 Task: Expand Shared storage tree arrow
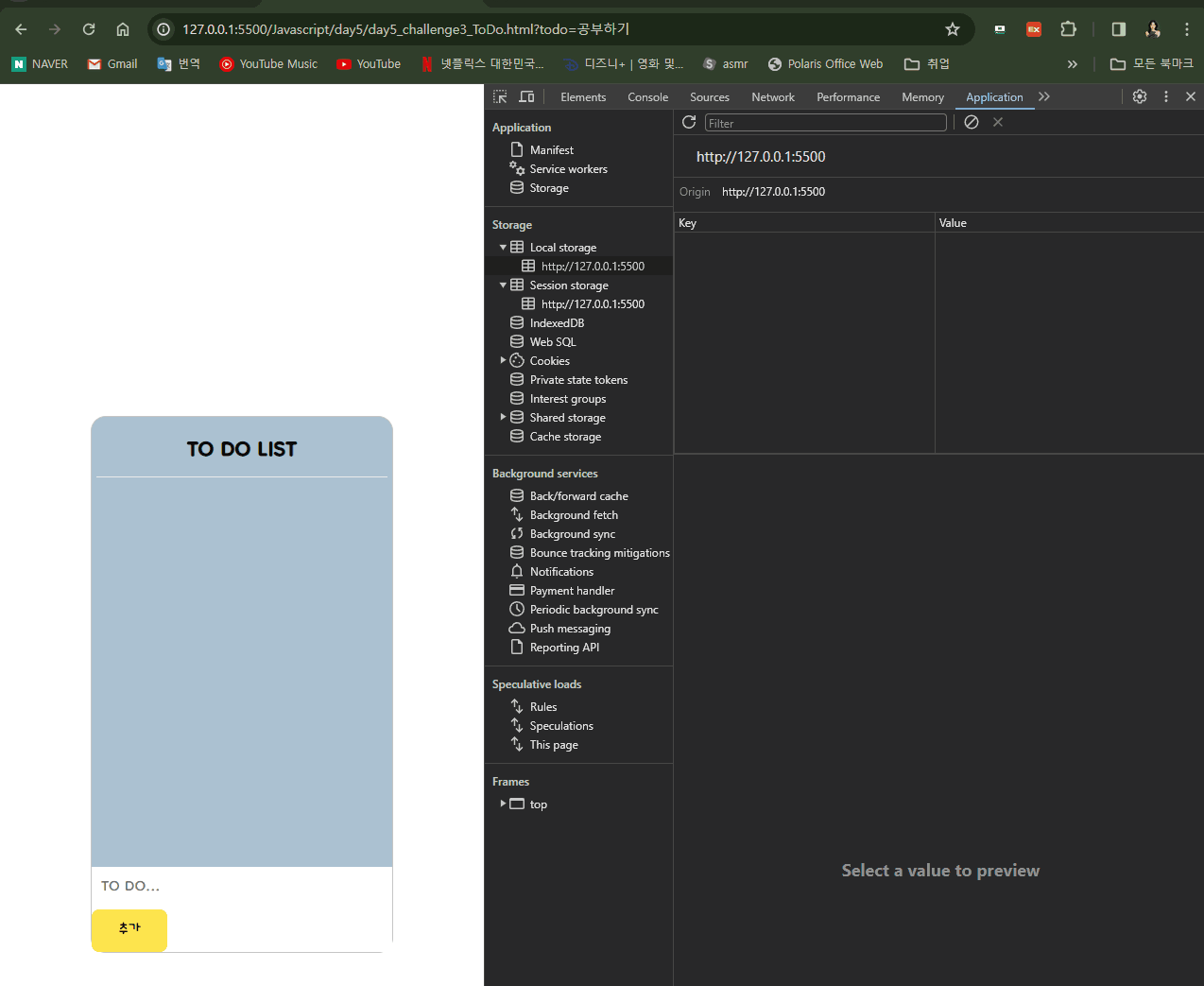click(x=503, y=418)
